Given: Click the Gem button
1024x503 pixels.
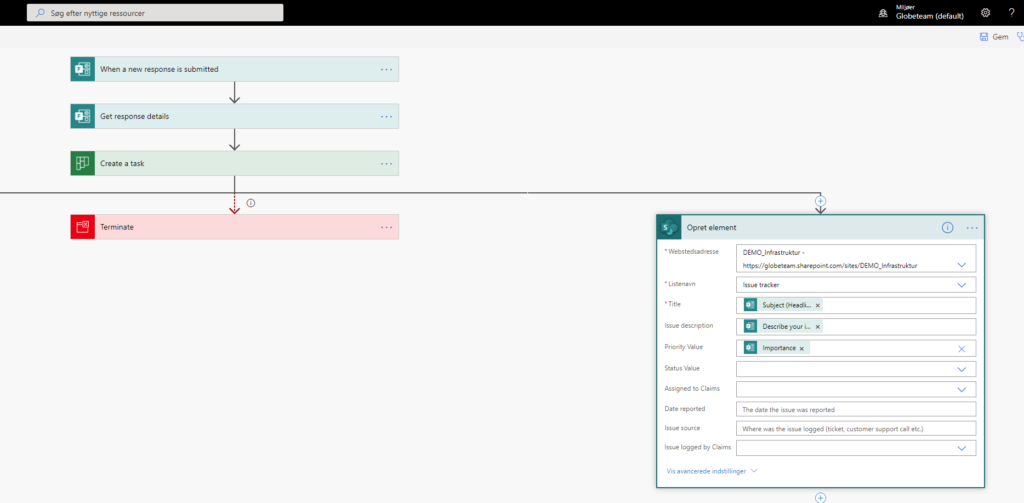Looking at the screenshot, I should click(994, 37).
